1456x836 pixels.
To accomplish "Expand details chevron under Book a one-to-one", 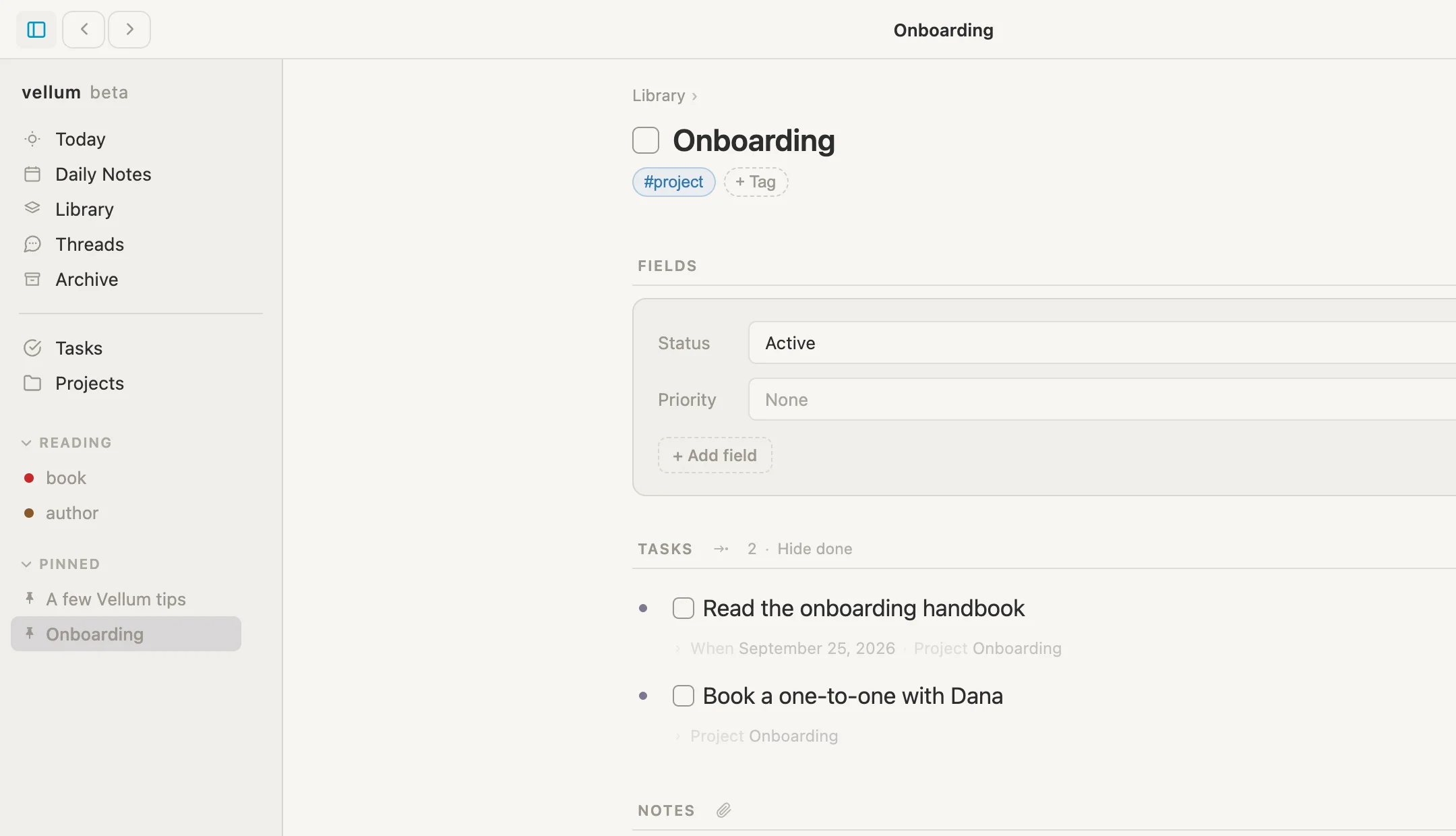I will [x=677, y=736].
